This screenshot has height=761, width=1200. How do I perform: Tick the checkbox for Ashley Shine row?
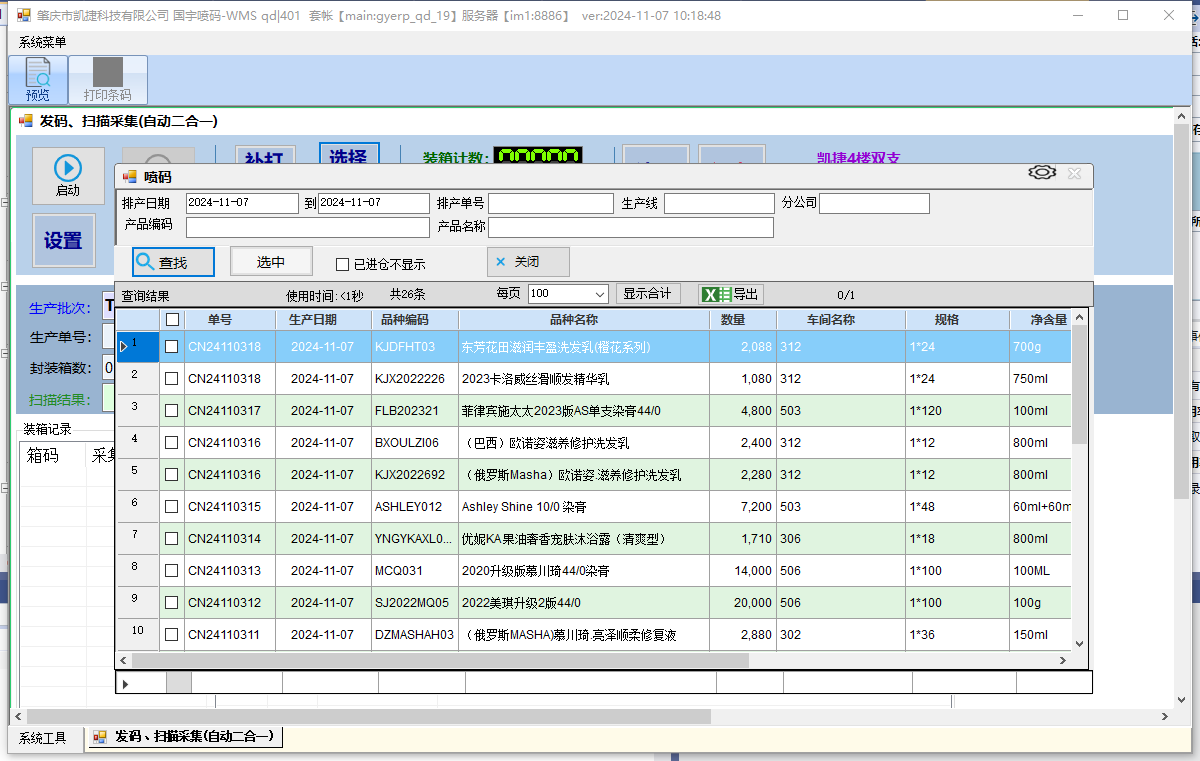pos(172,507)
